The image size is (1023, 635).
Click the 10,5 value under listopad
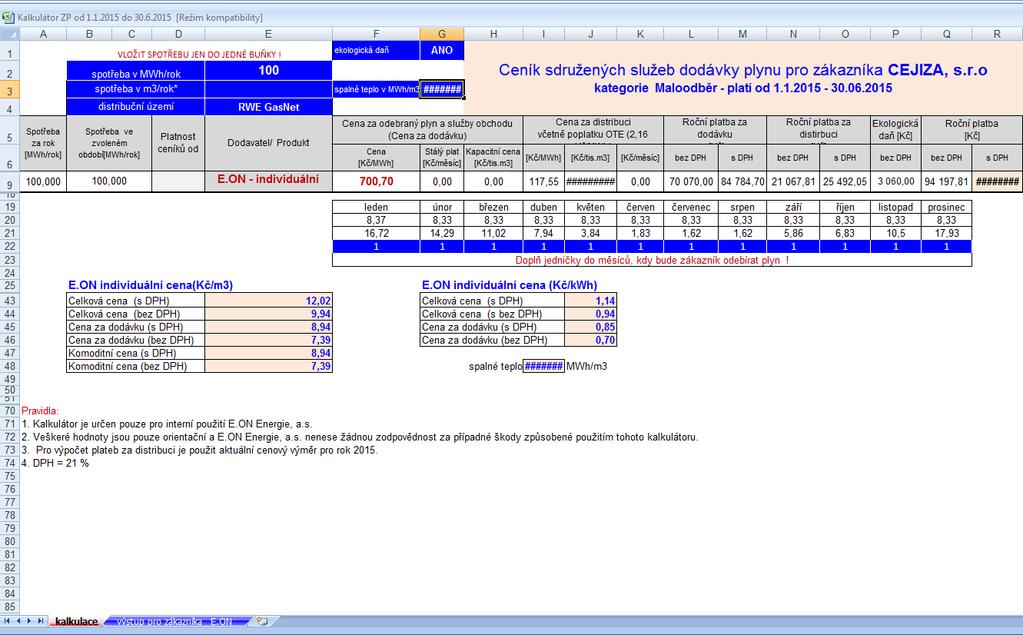pyautogui.click(x=896, y=234)
